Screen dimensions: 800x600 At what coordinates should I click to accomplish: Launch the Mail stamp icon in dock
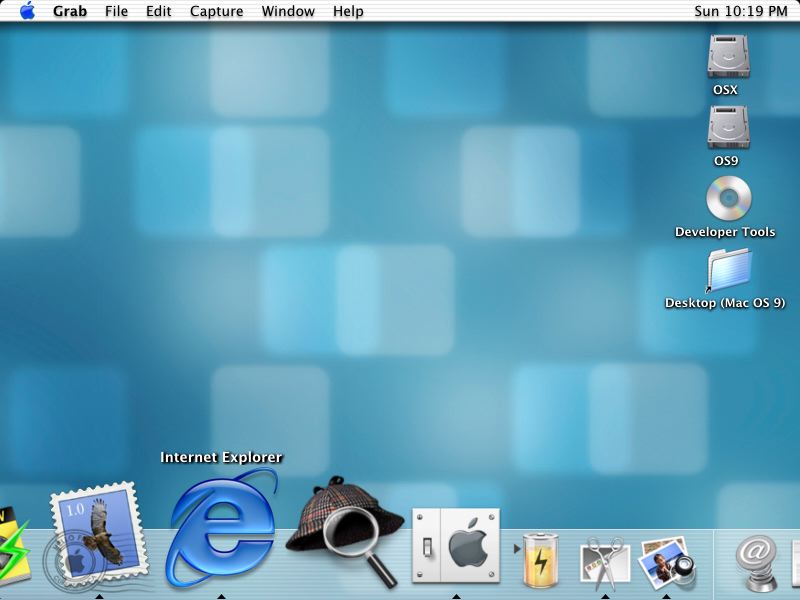coord(98,537)
